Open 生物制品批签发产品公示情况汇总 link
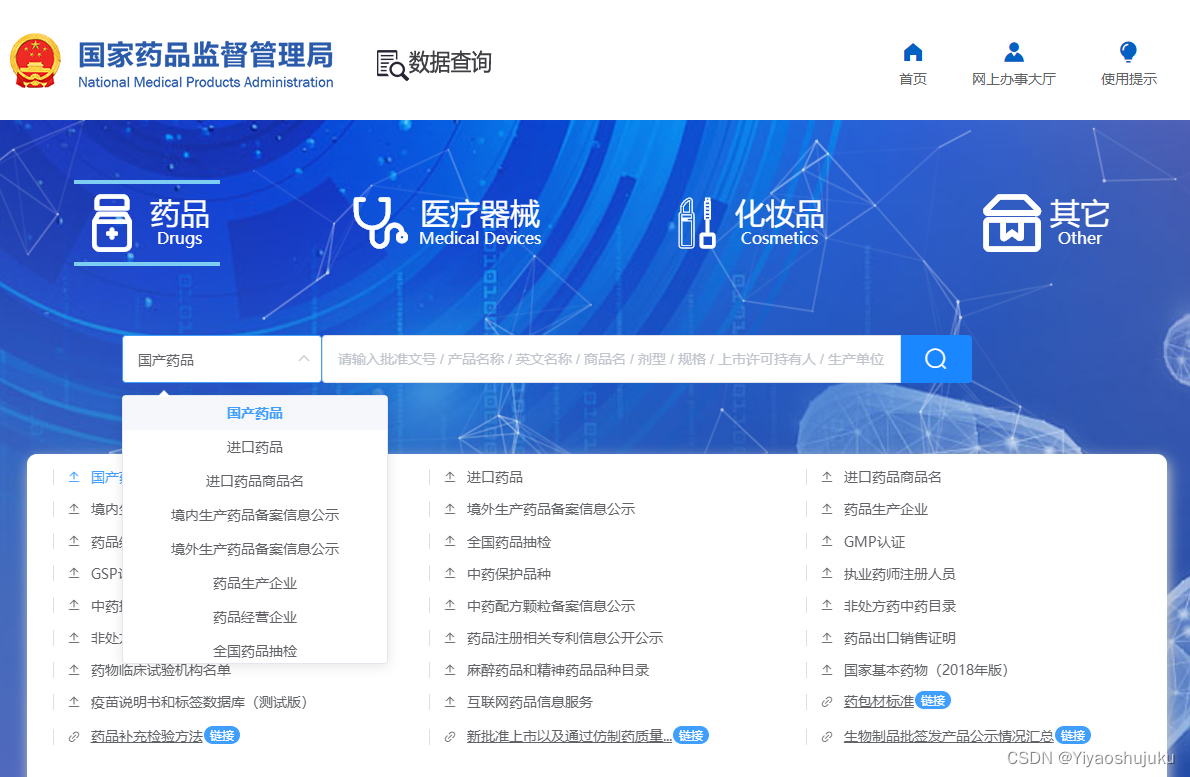Viewport: 1190px width, 777px height. tap(949, 736)
